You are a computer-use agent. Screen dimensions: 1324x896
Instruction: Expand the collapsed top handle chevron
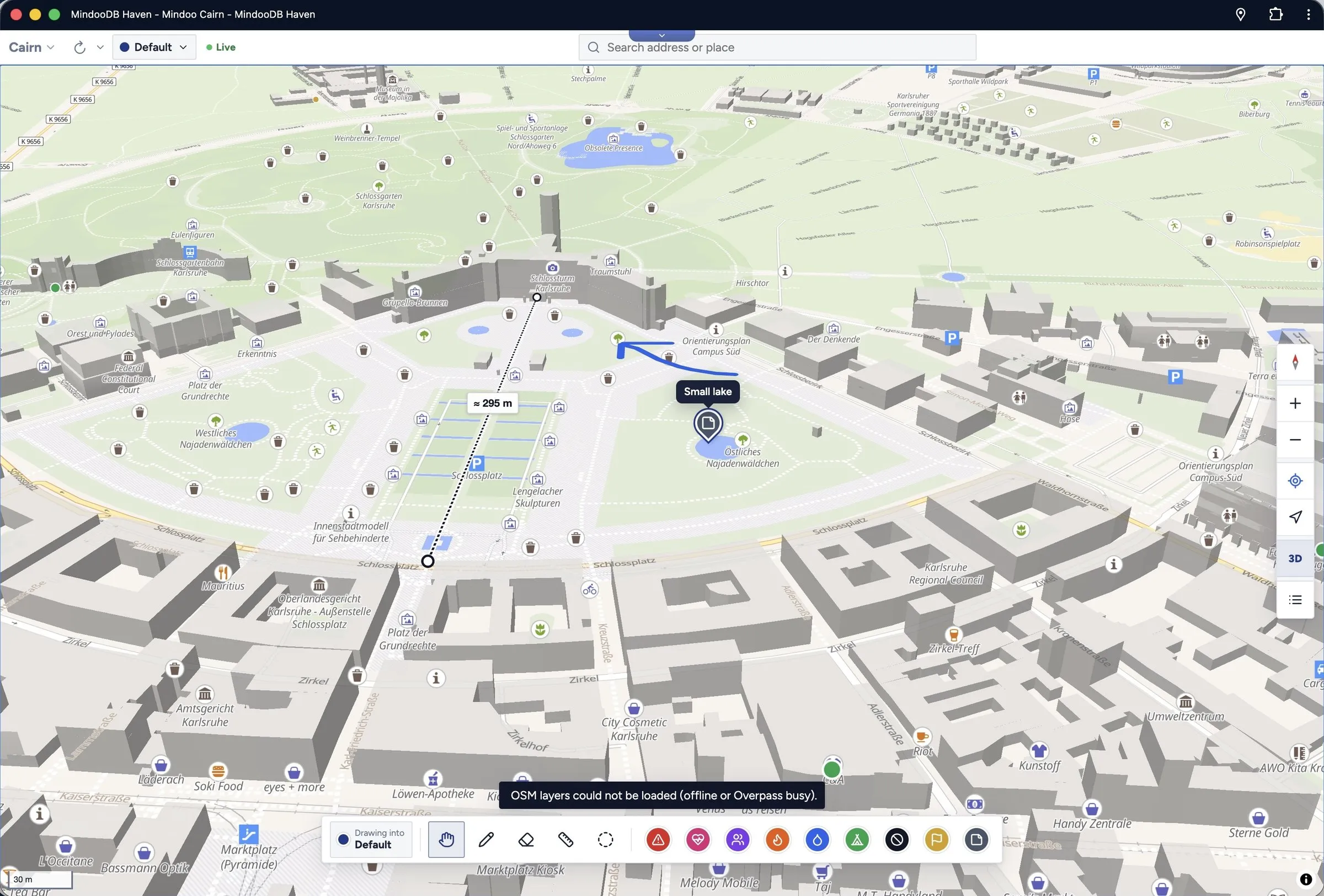pyautogui.click(x=661, y=35)
